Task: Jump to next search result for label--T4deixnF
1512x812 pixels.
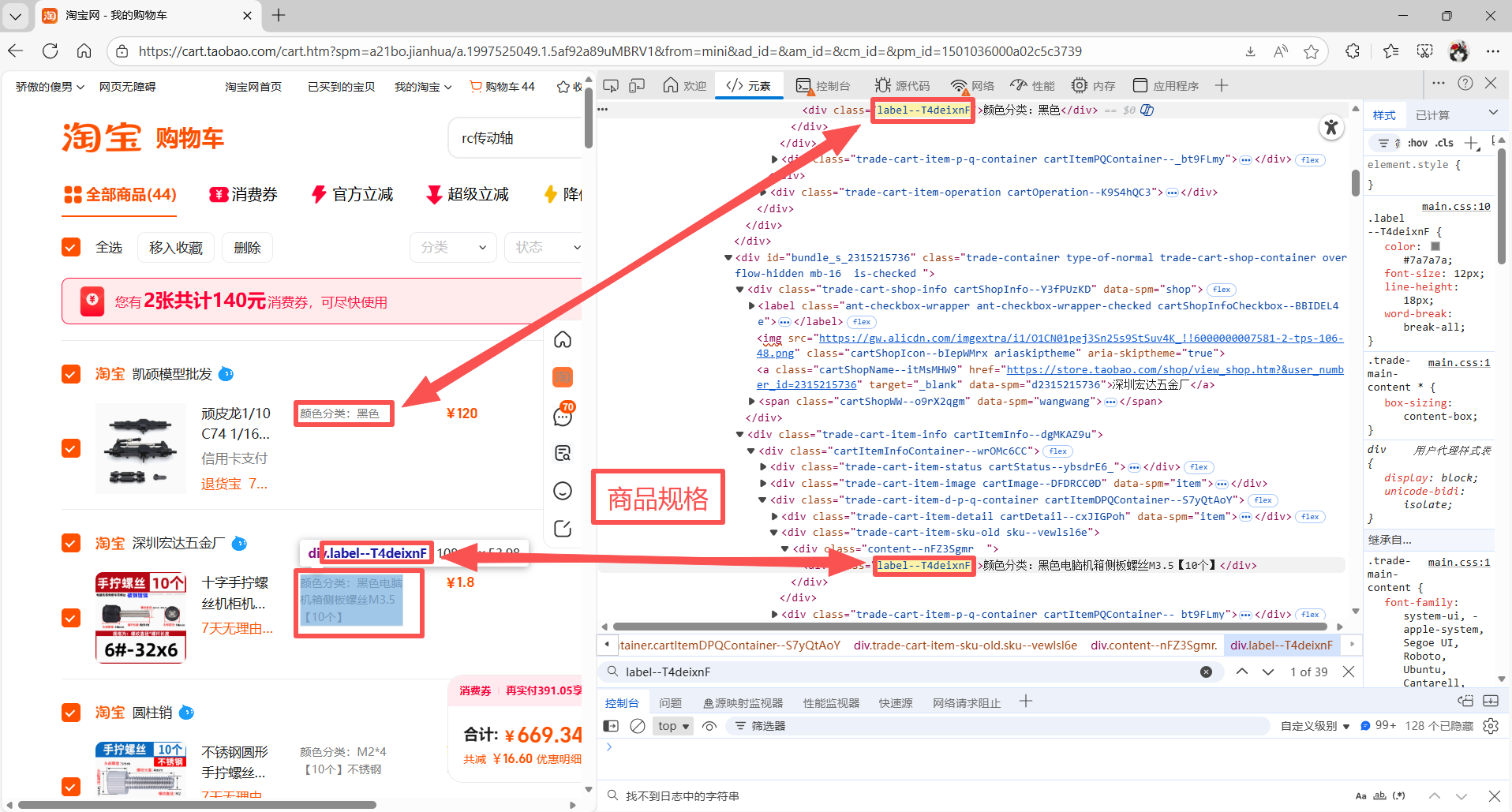Action: [x=1268, y=672]
